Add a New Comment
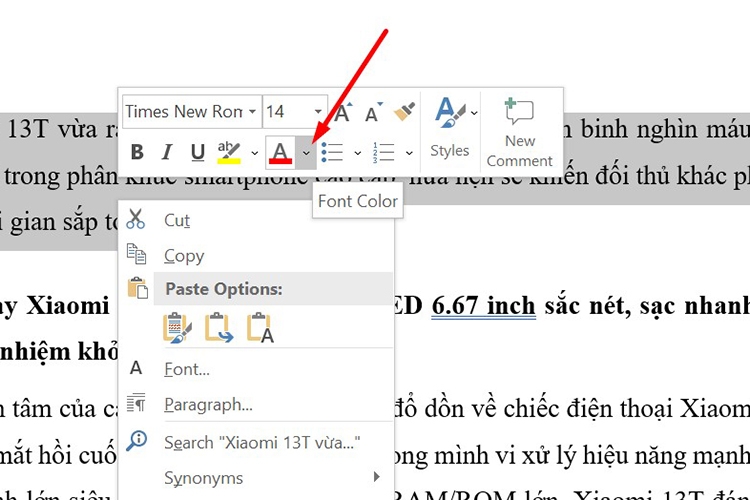 click(519, 131)
